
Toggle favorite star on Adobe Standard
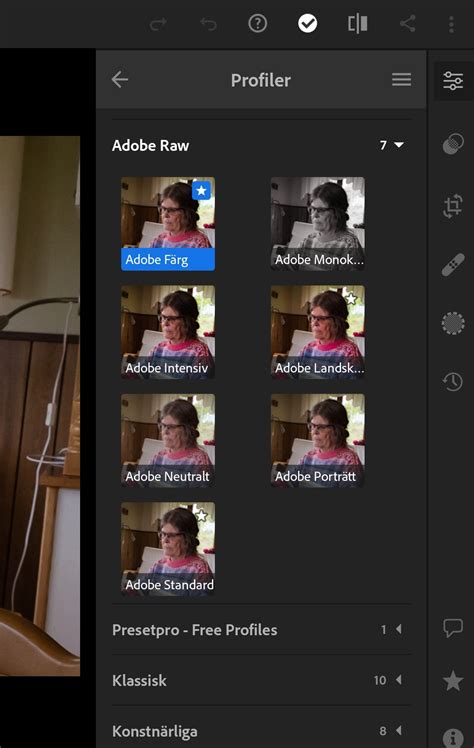(x=201, y=516)
